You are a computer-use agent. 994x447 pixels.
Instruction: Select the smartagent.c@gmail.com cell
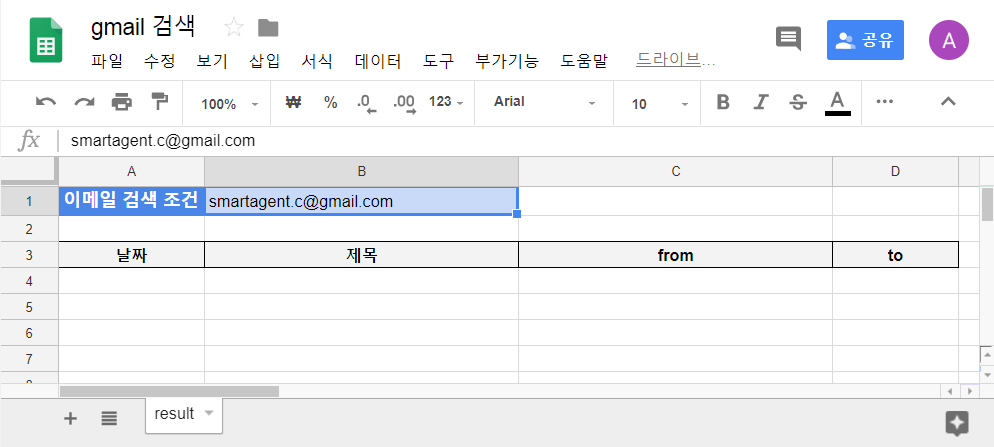tap(361, 202)
